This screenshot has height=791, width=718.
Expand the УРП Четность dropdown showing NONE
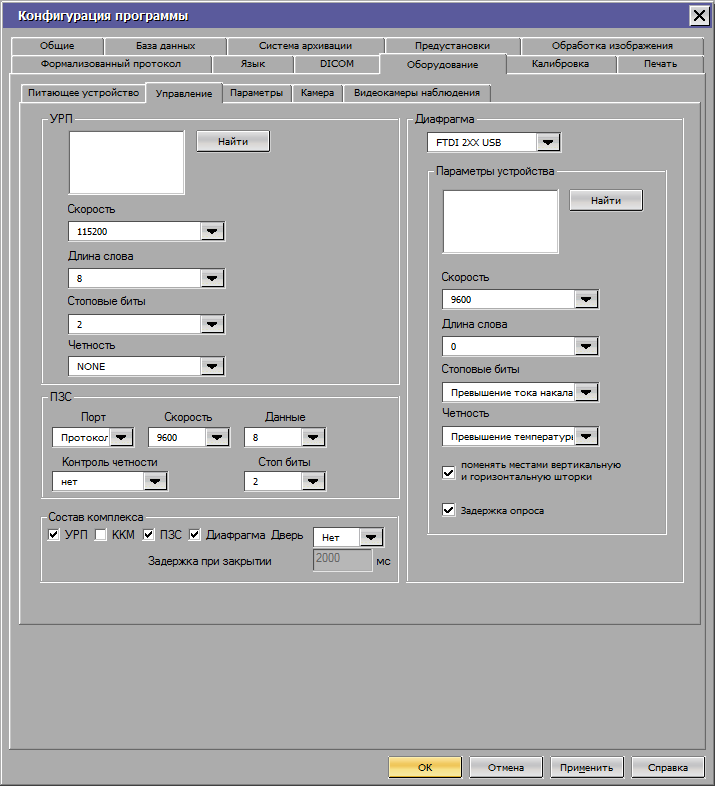click(211, 367)
